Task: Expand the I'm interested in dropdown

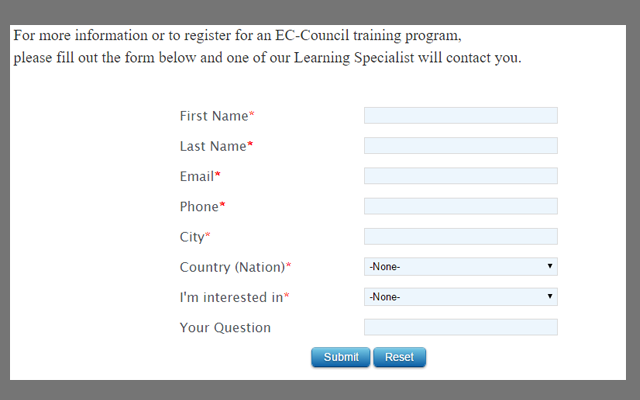Action: coord(460,297)
